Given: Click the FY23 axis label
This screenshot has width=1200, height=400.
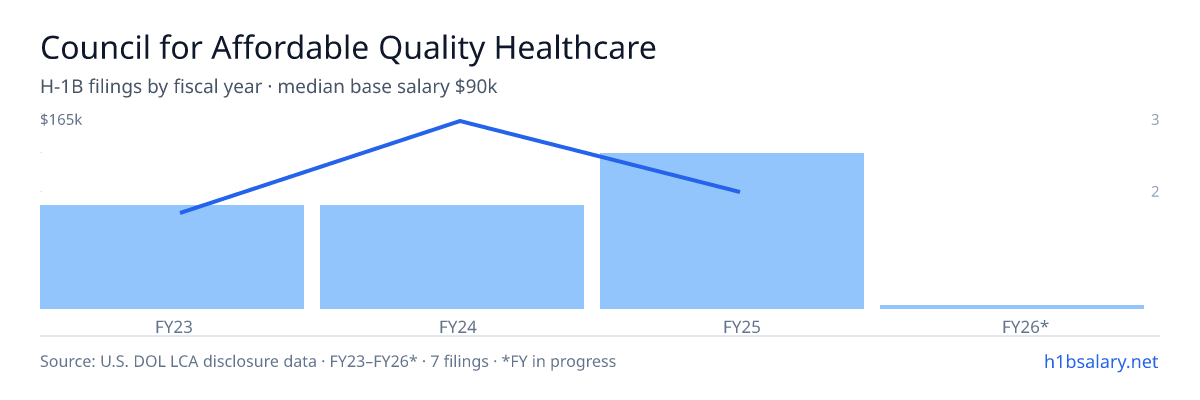Looking at the screenshot, I should pos(172,326).
